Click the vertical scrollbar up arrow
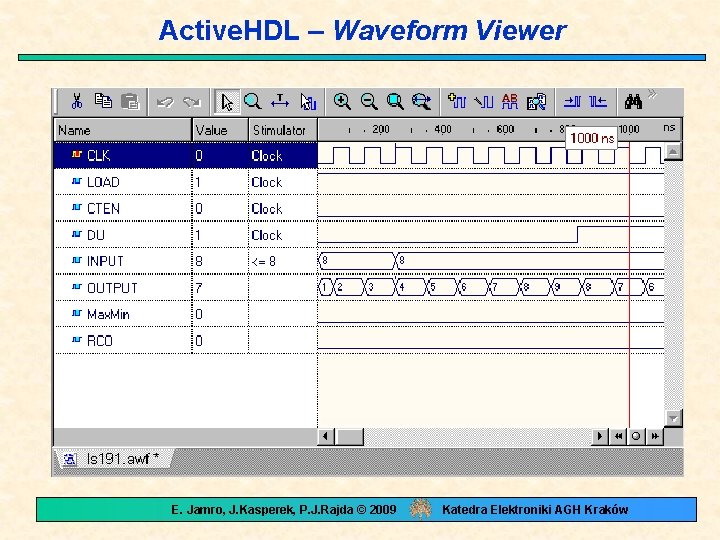This screenshot has width=720, height=540. [x=673, y=152]
